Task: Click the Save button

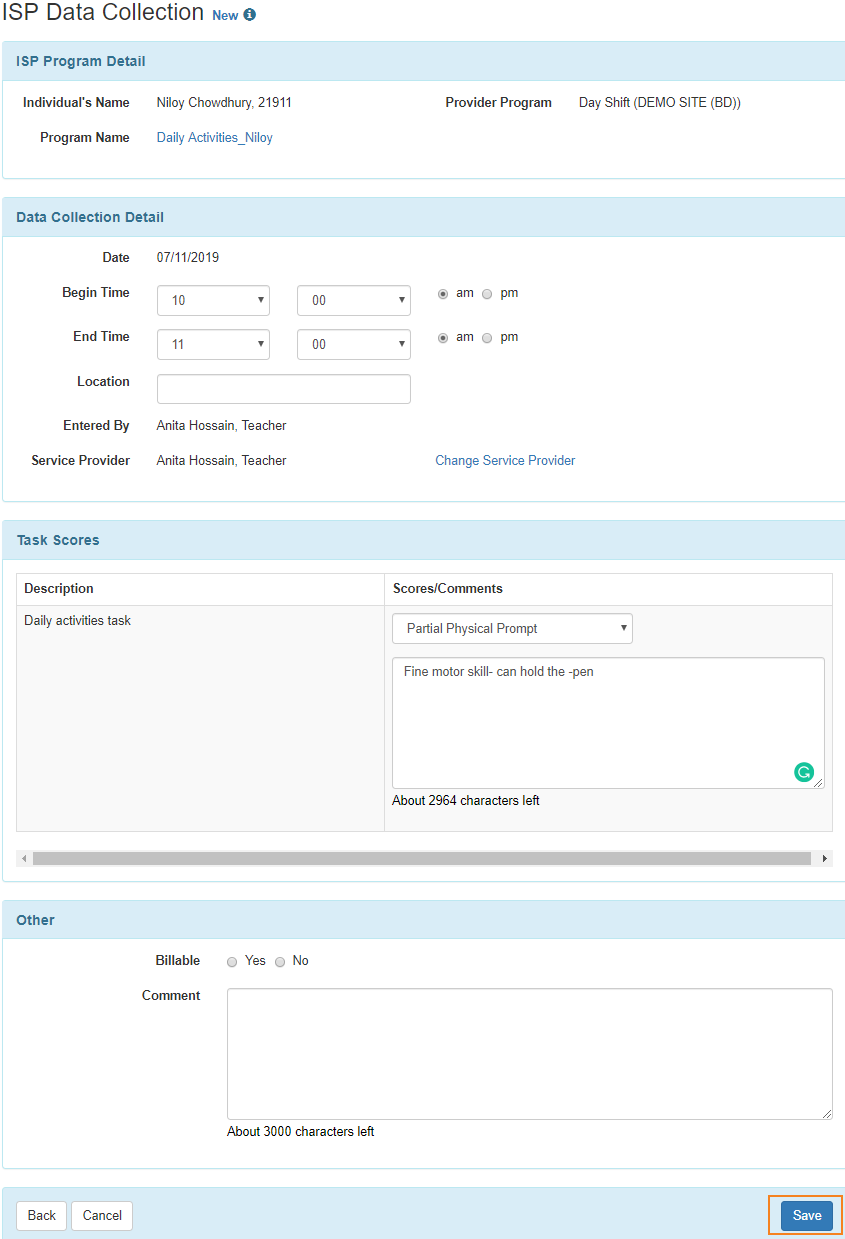Action: click(807, 1216)
